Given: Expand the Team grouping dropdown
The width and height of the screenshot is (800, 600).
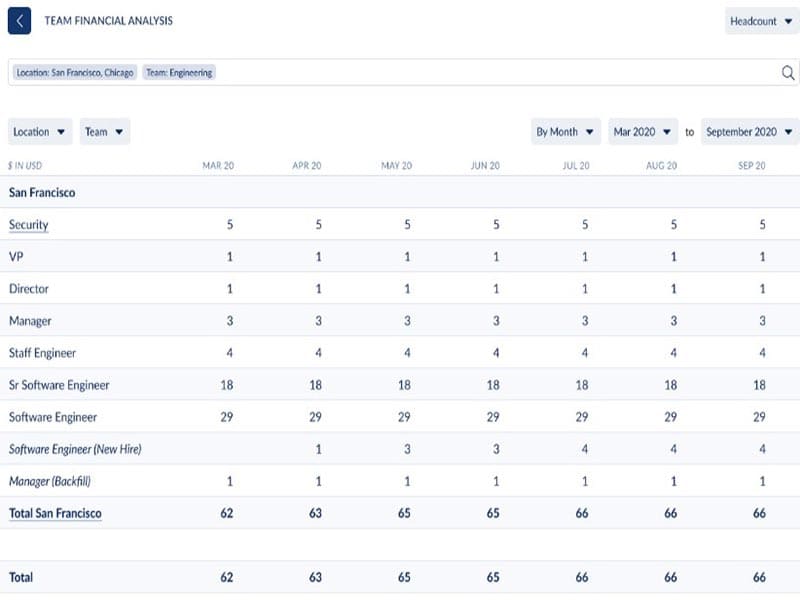Looking at the screenshot, I should (x=104, y=132).
